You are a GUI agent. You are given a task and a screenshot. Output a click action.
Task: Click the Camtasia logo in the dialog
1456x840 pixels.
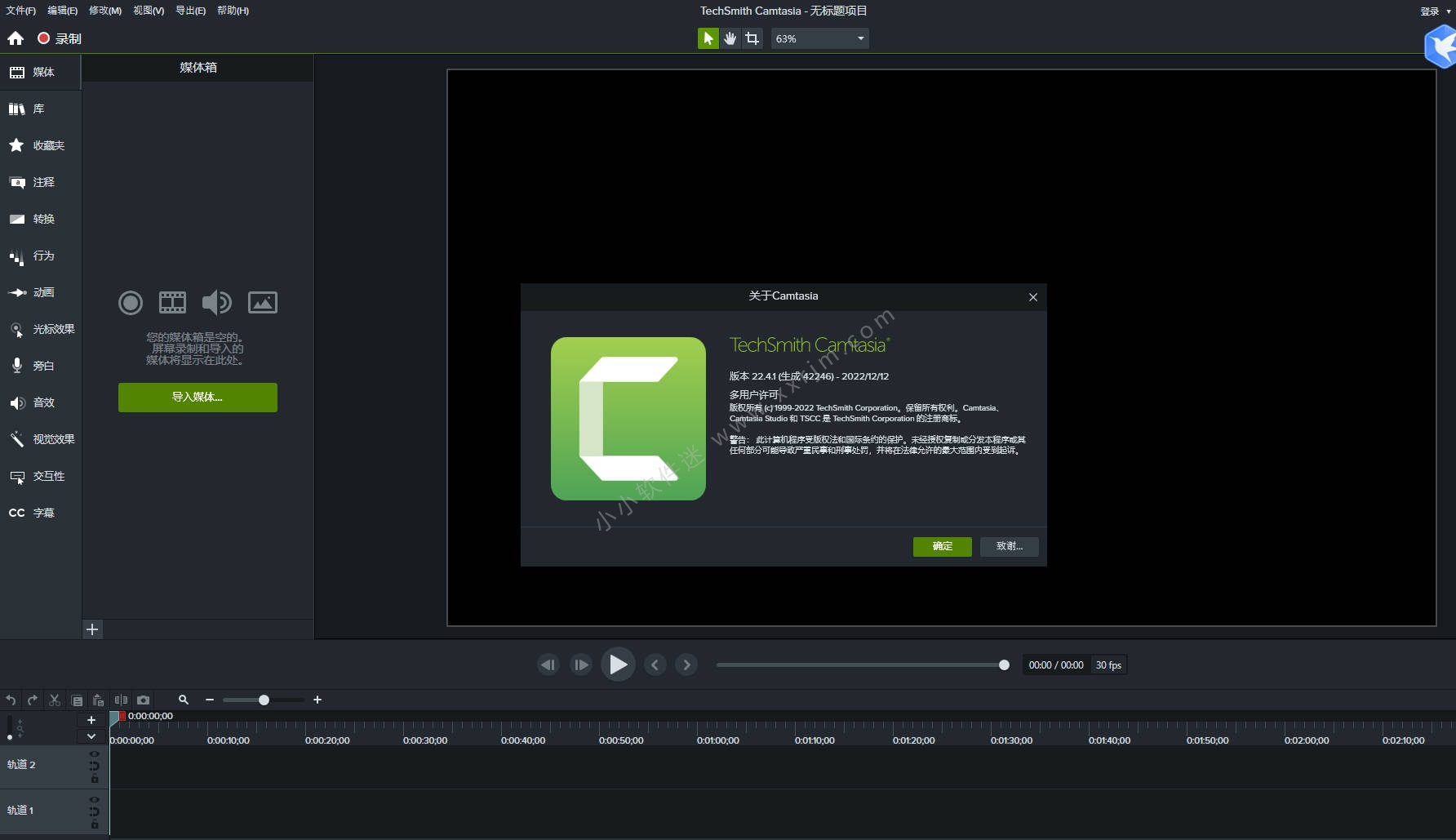point(628,419)
